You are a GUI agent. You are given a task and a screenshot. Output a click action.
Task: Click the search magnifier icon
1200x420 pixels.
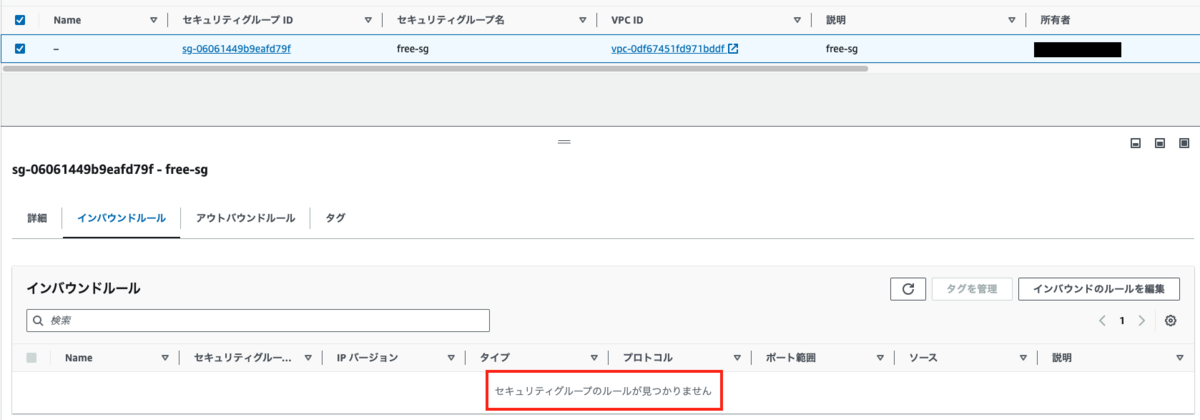click(x=40, y=321)
